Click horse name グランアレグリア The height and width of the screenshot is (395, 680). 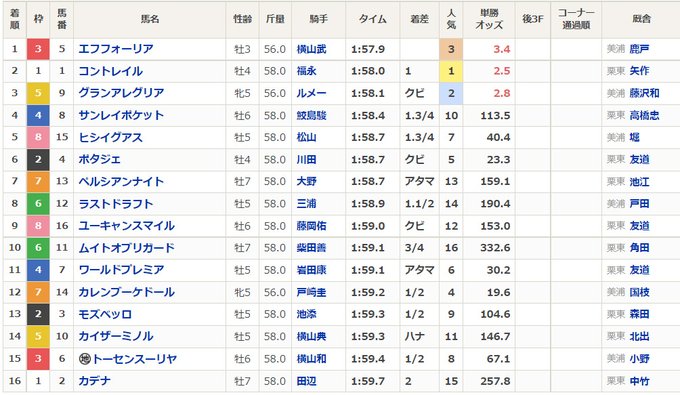pyautogui.click(x=121, y=93)
